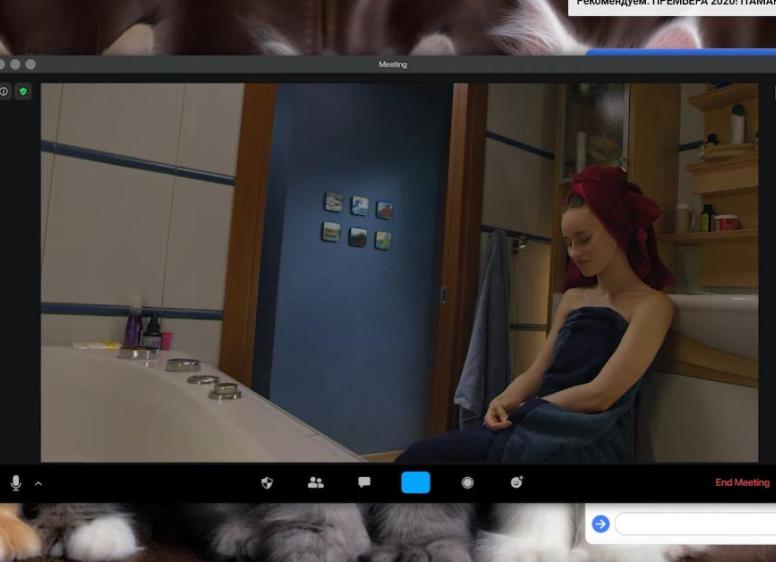Open meeting info icon
Screen dimensions: 776x562
coord(4,92)
